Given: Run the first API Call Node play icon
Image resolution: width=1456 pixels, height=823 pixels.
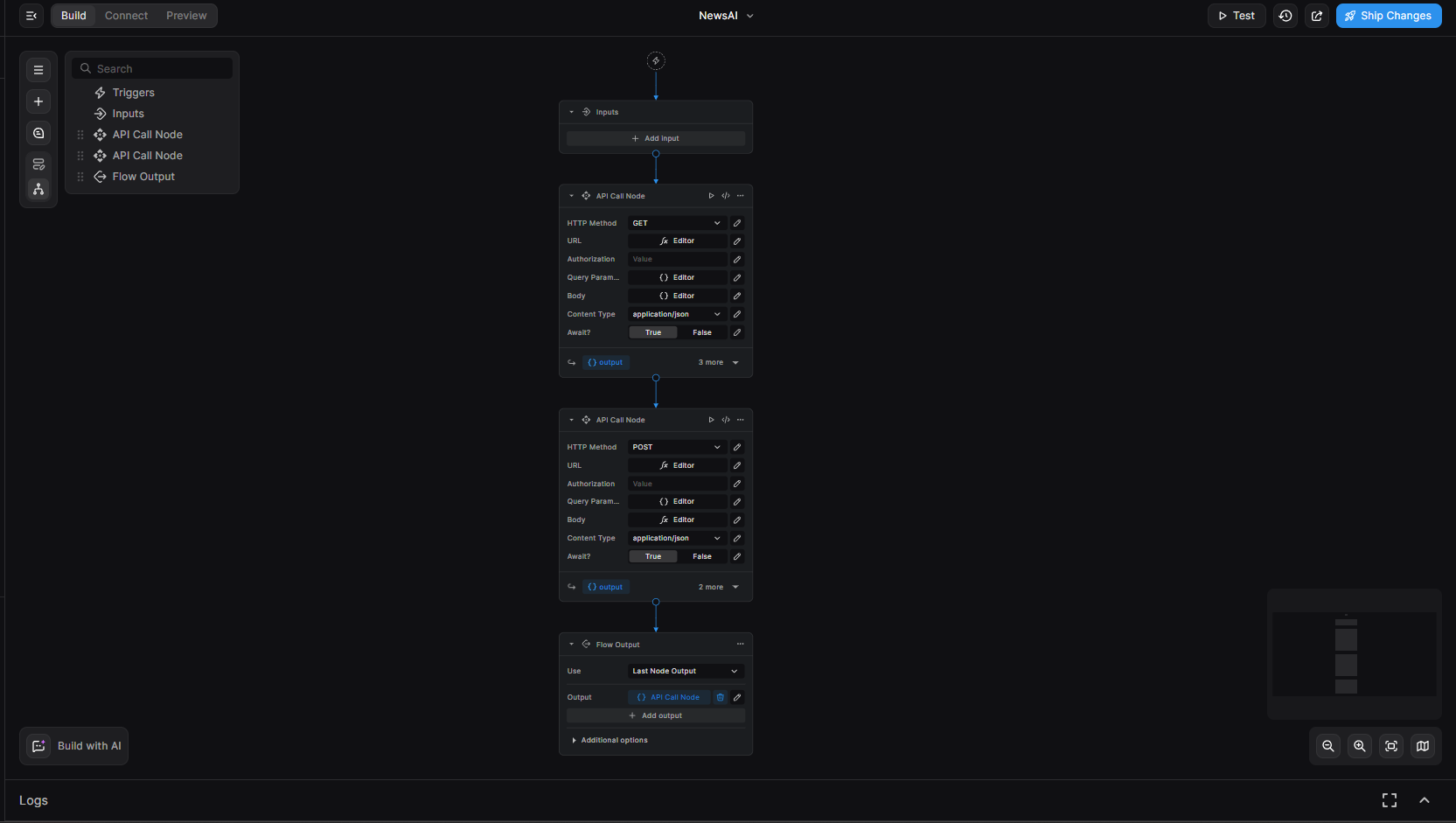Looking at the screenshot, I should (711, 196).
